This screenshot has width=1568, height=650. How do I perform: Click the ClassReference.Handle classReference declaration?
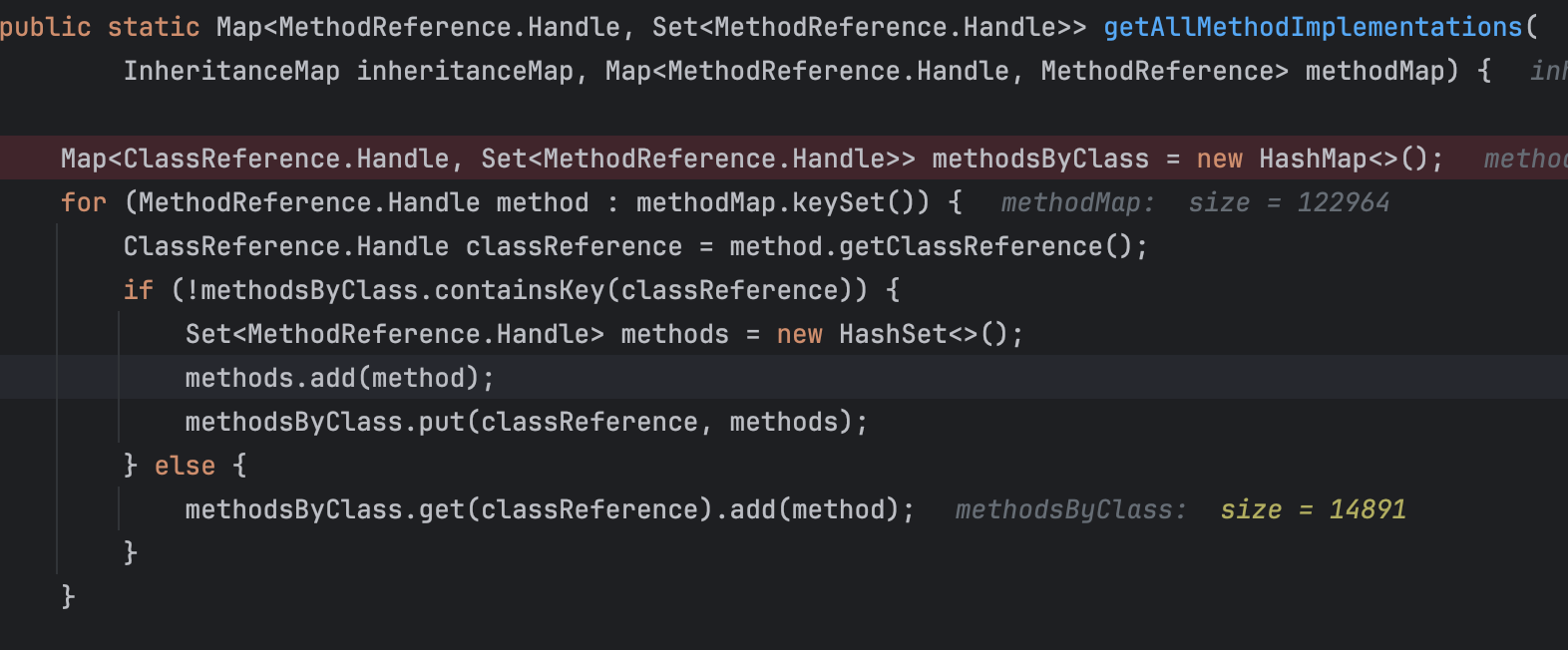click(403, 247)
